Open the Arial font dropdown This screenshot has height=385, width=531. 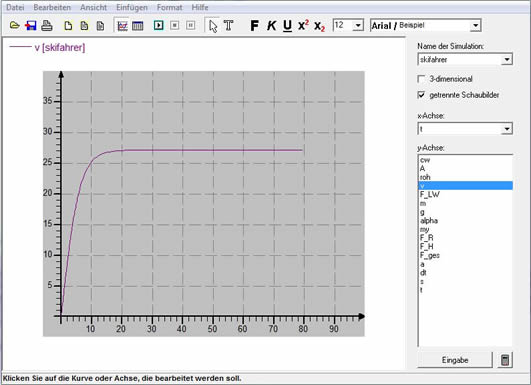point(475,25)
